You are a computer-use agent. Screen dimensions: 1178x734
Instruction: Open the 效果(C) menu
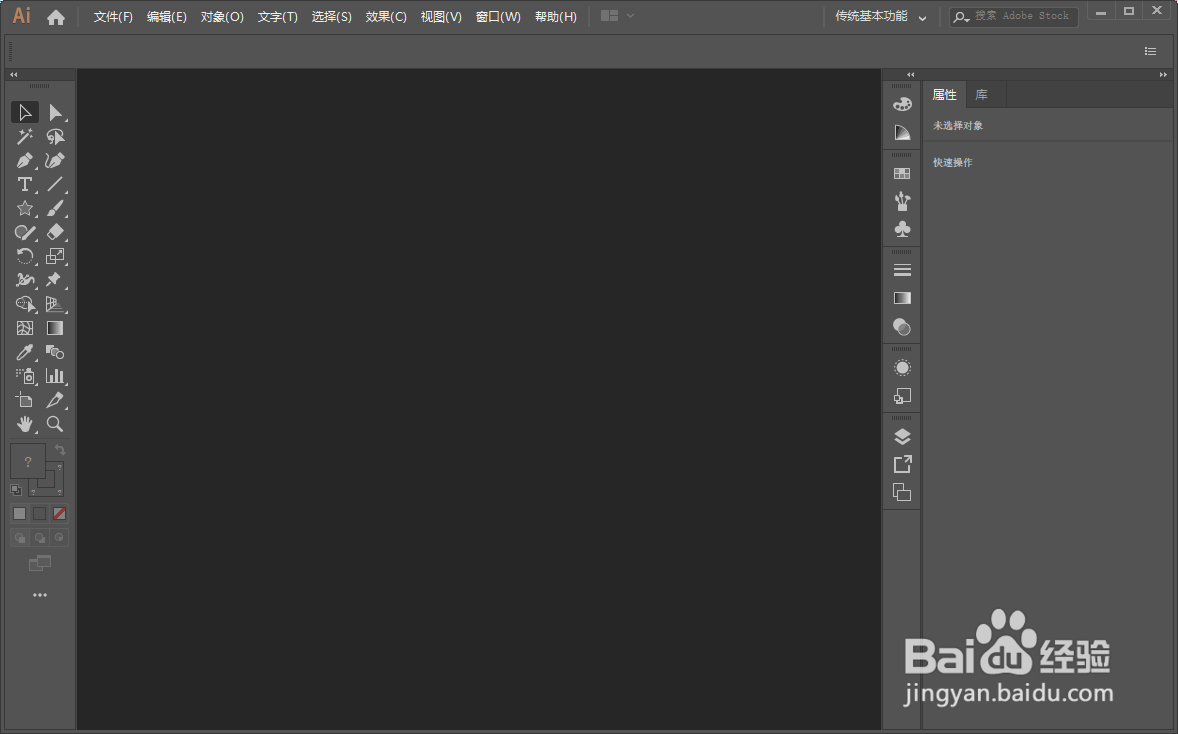tap(386, 17)
